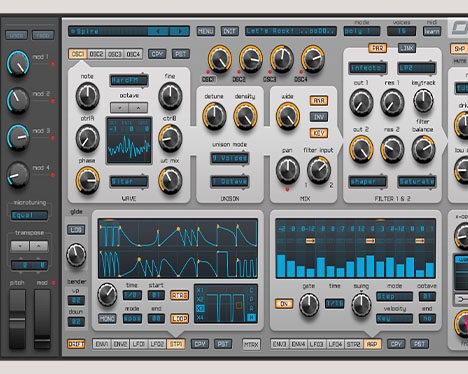Adjust the ctrlB knob

click(x=170, y=138)
